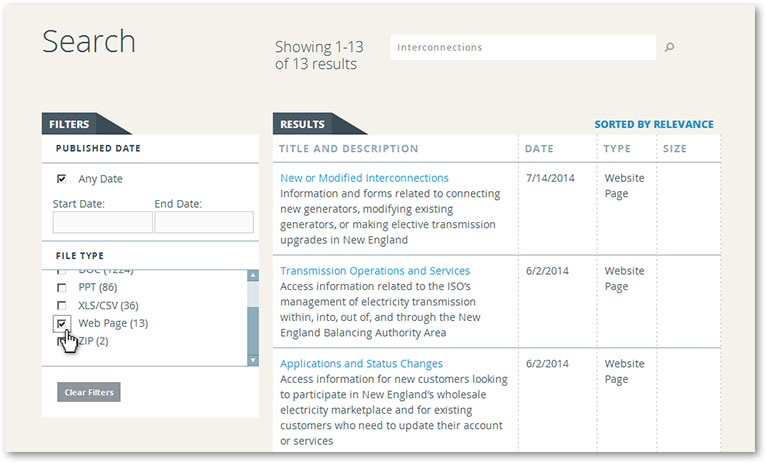766x463 pixels.
Task: Select the Filters panel tab
Action: (x=70, y=125)
